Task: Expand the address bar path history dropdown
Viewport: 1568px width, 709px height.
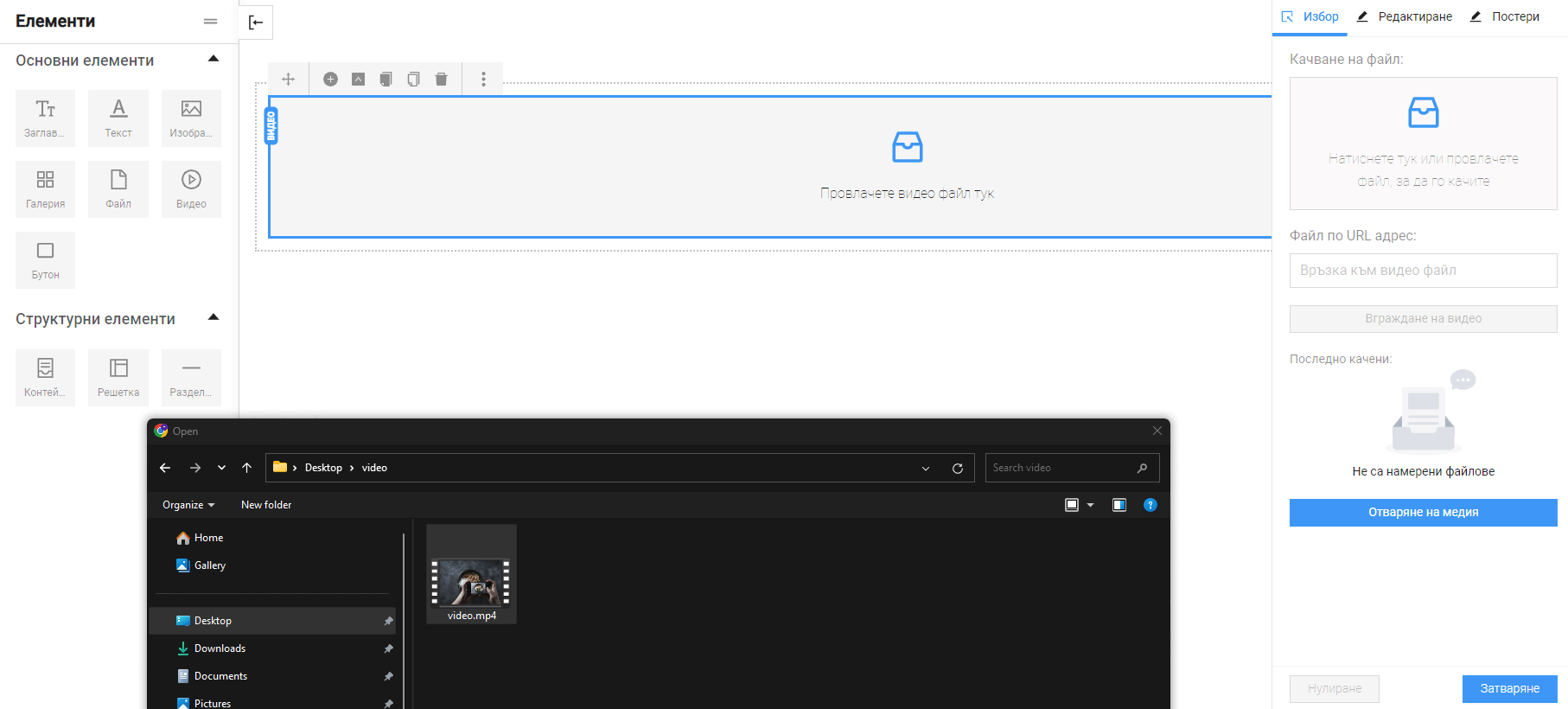Action: click(x=926, y=469)
